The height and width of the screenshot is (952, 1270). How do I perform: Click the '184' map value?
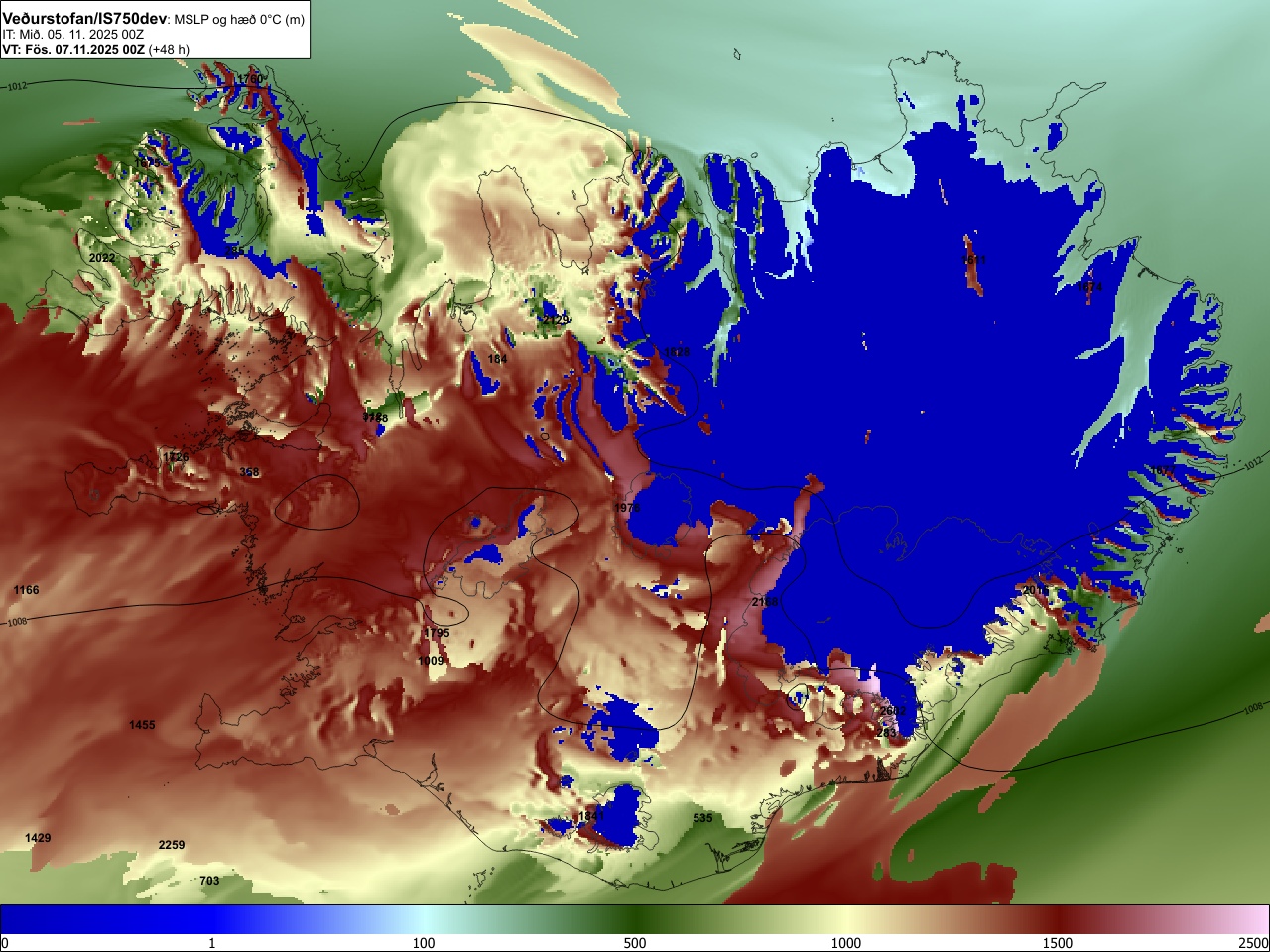(x=497, y=359)
